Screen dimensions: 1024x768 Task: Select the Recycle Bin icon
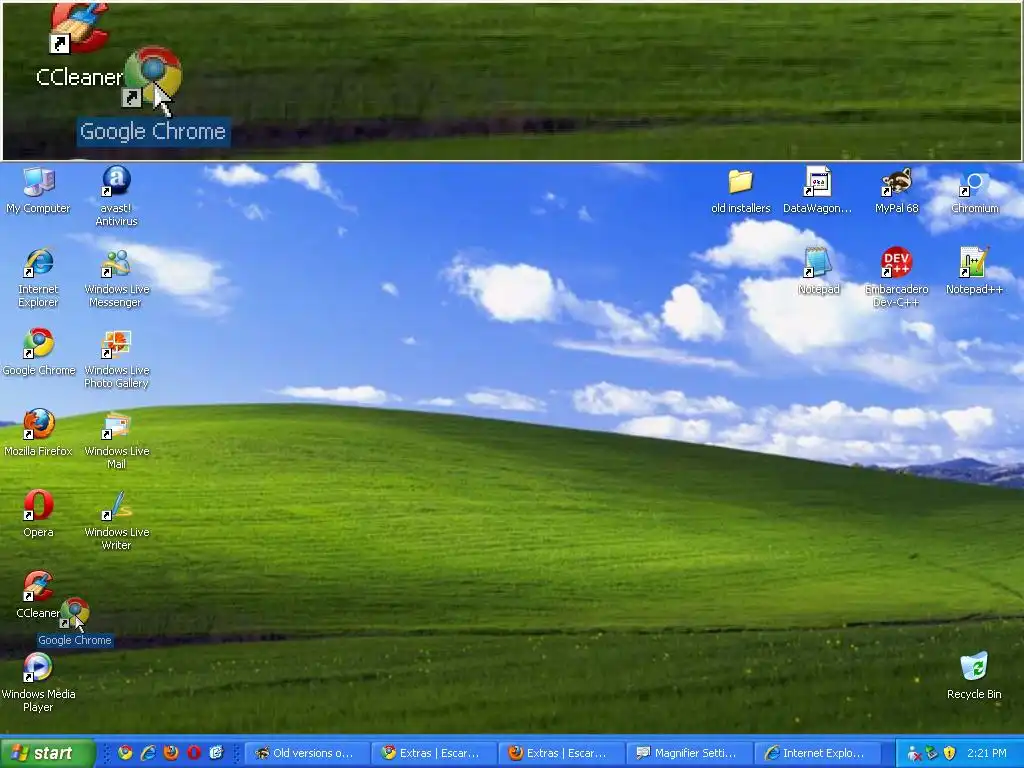click(974, 676)
